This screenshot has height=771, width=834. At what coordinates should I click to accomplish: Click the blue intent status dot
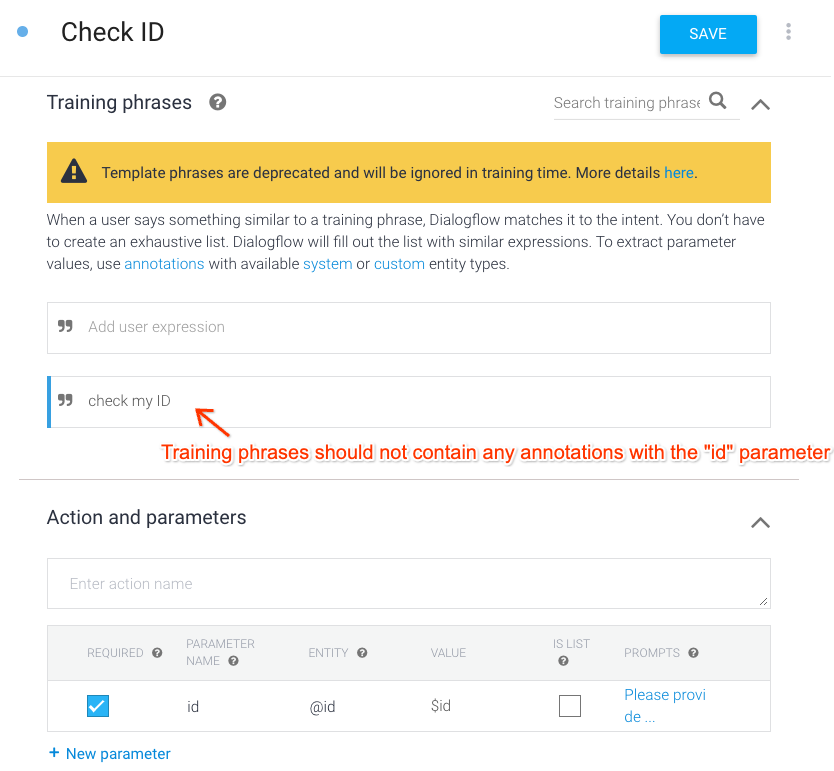coord(23,31)
